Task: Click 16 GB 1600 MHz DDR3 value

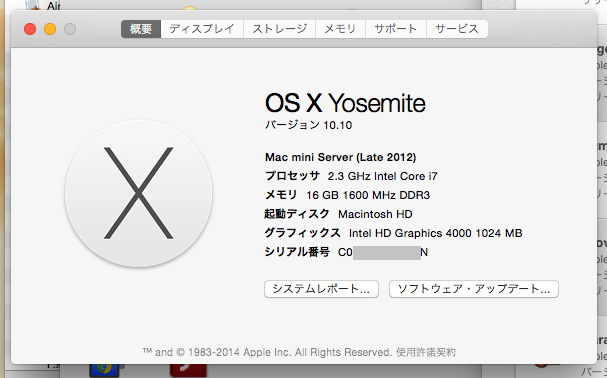Action: [x=368, y=195]
